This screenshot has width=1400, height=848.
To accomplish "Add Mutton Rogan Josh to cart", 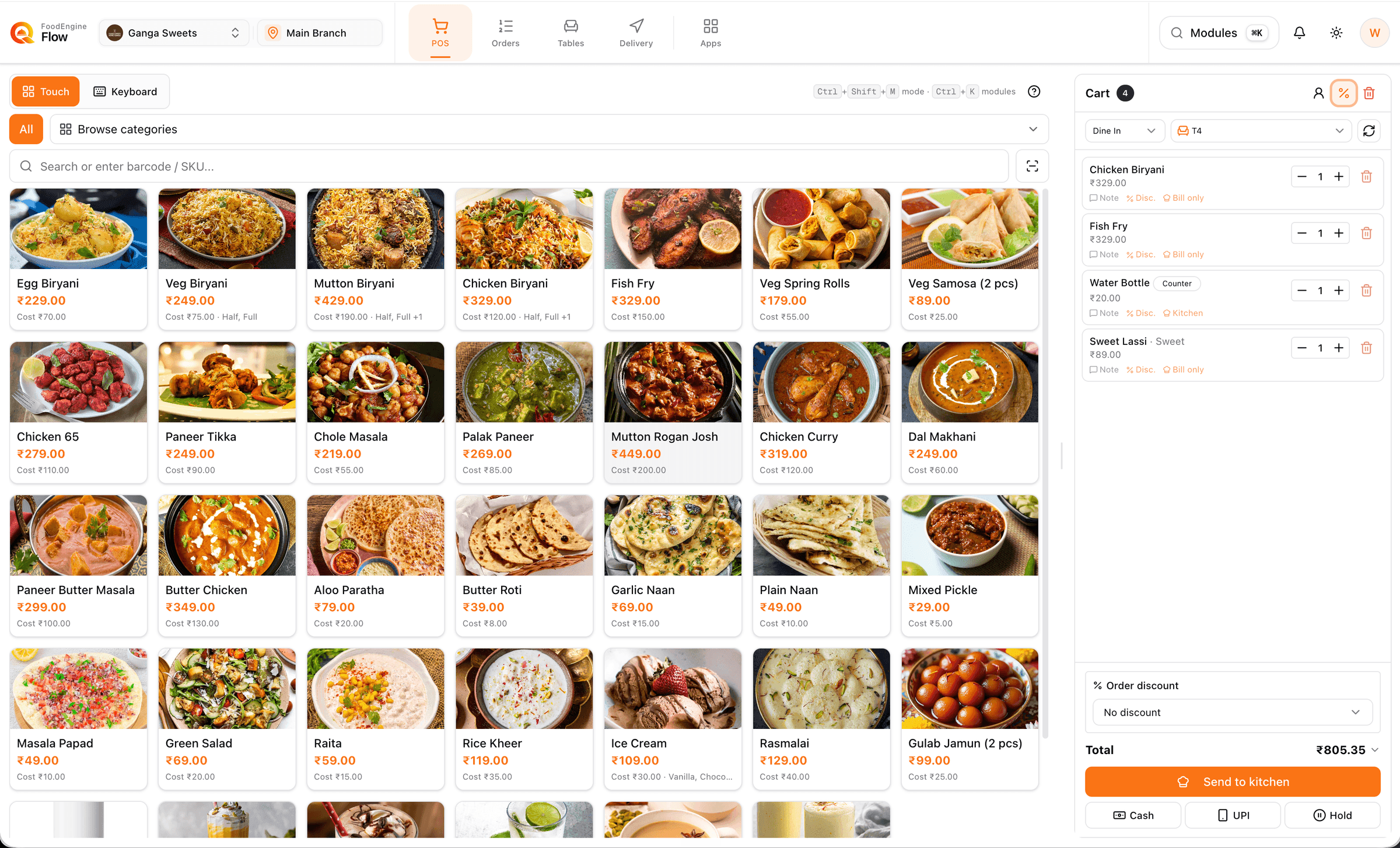I will coord(673,412).
